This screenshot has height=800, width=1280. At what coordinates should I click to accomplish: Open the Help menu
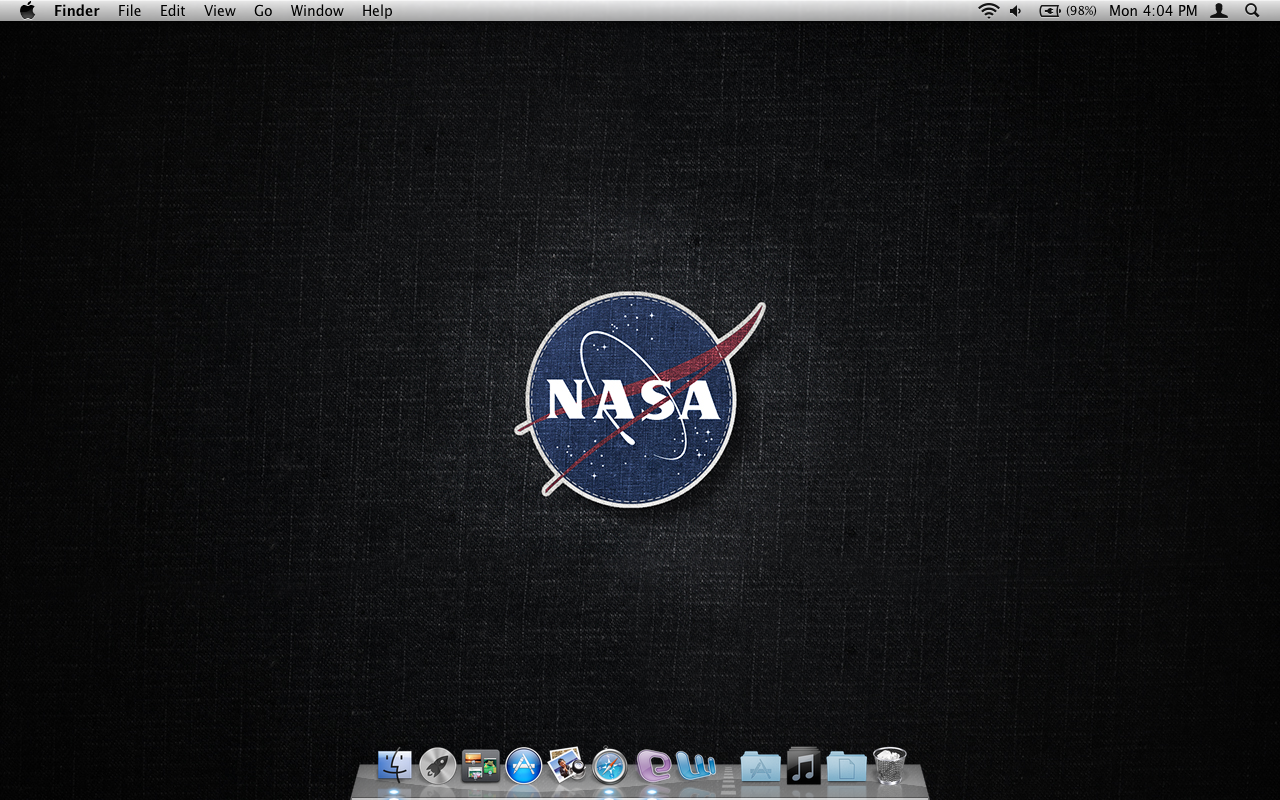coord(377,11)
